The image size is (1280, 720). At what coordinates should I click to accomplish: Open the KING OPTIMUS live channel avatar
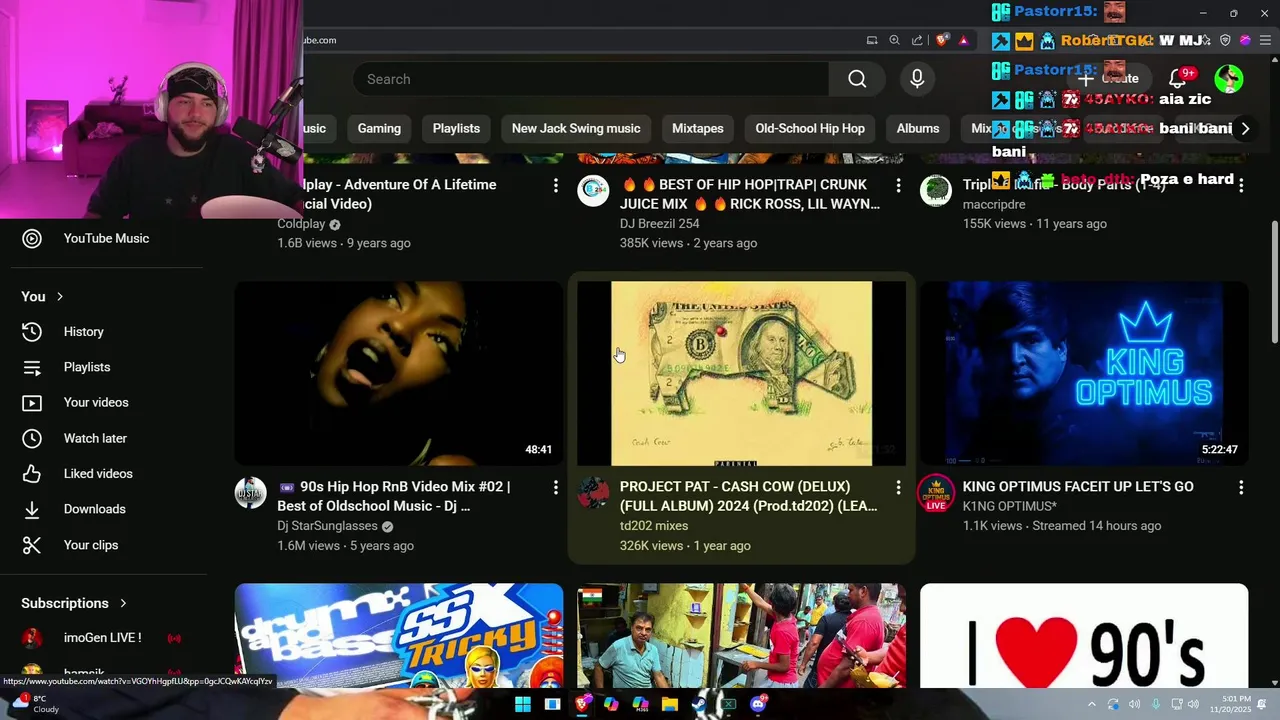pyautogui.click(x=936, y=493)
